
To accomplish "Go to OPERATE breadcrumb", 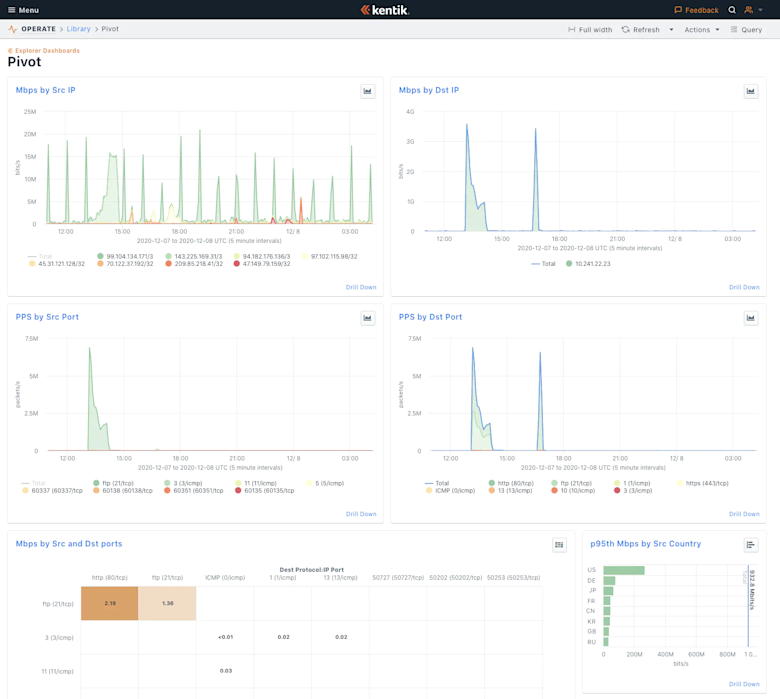I will click(x=38, y=29).
